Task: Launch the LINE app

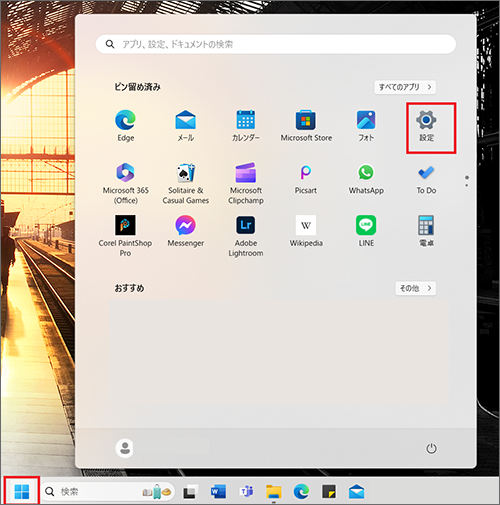Action: tap(366, 231)
